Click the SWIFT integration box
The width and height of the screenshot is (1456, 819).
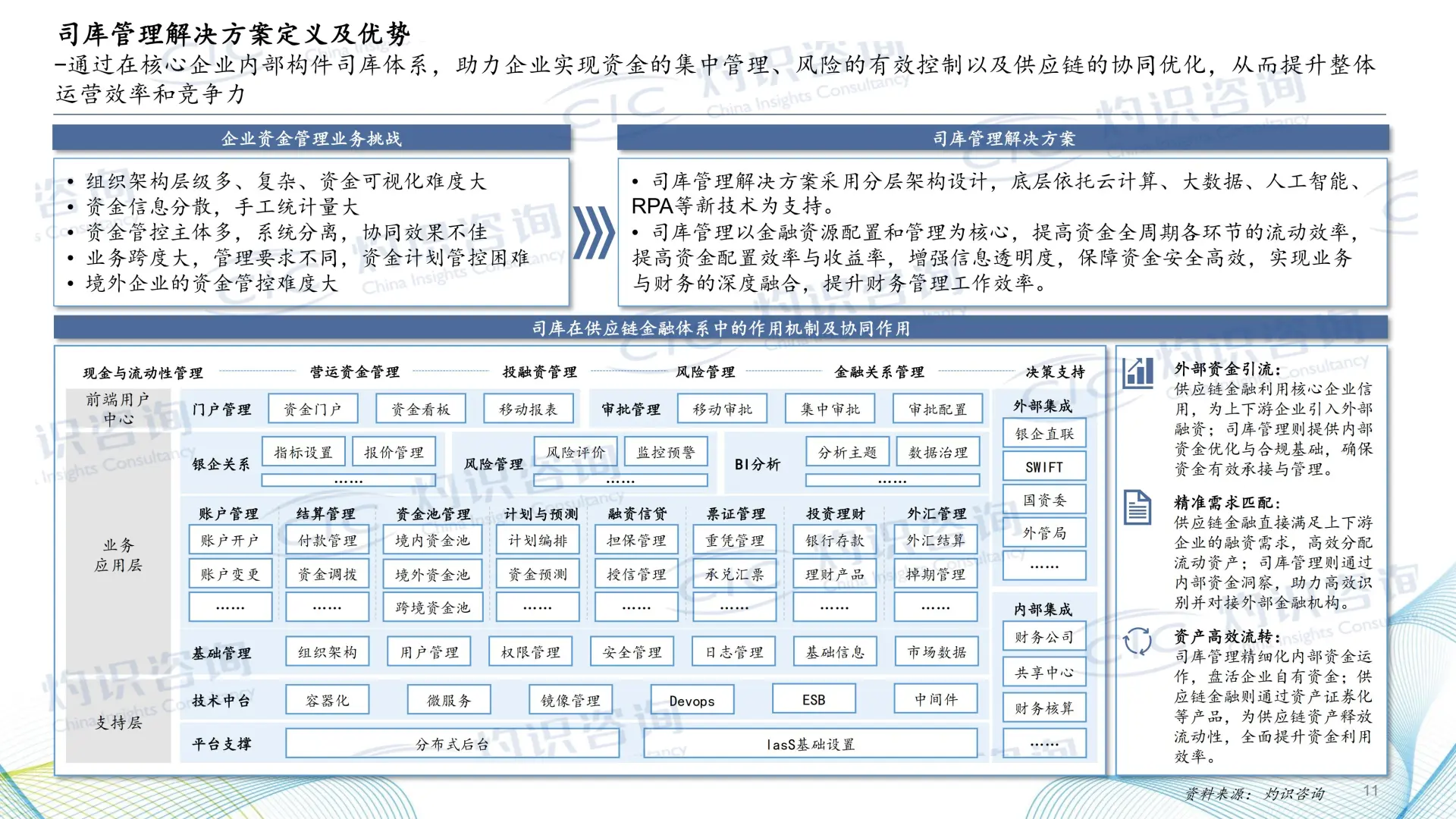(x=1044, y=467)
